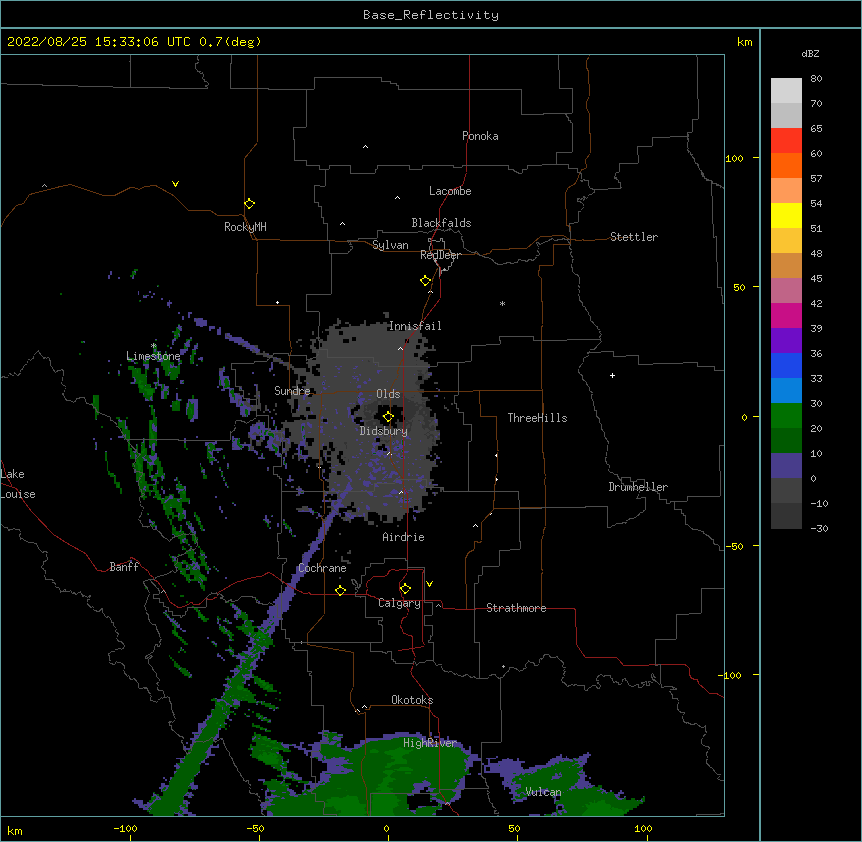
Task: Click the dBZ legend heading
Action: (810, 54)
